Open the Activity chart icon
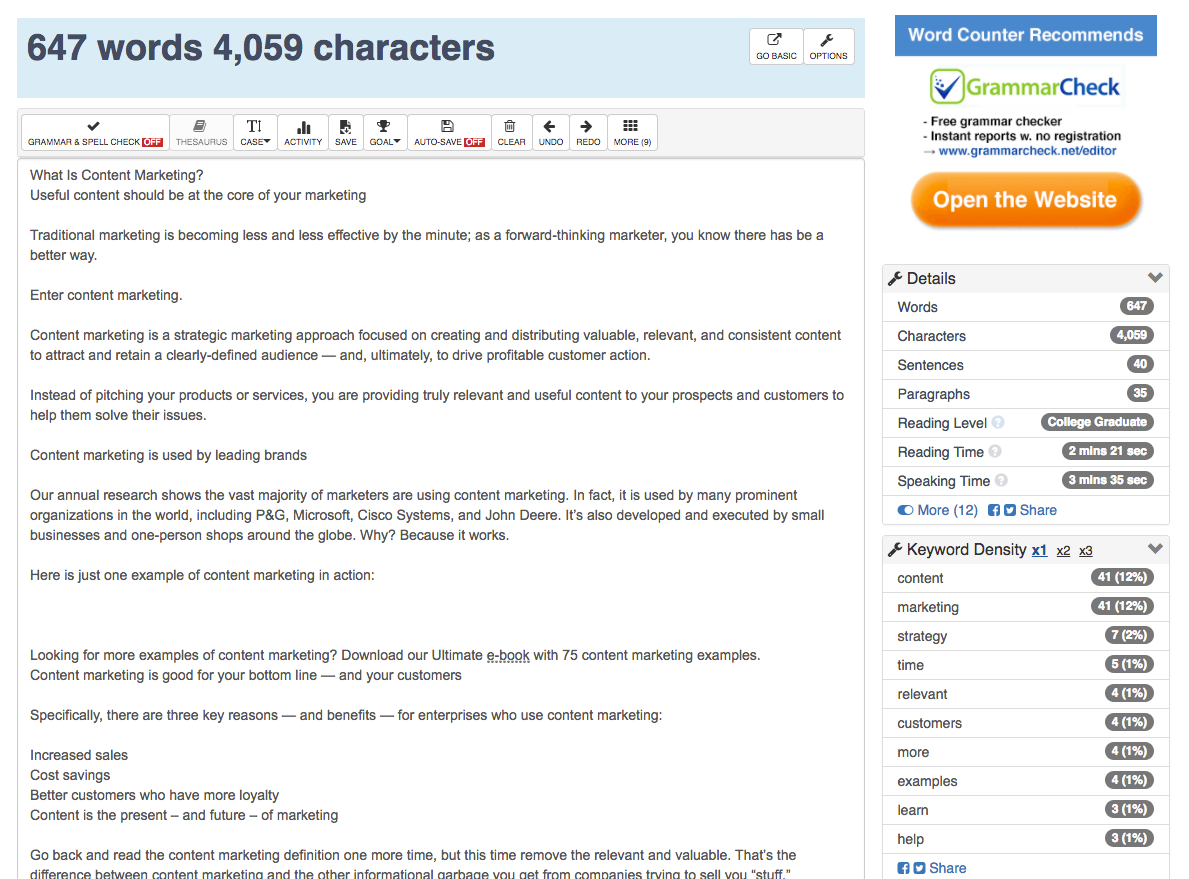Image resolution: width=1189 pixels, height=879 pixels. (303, 132)
